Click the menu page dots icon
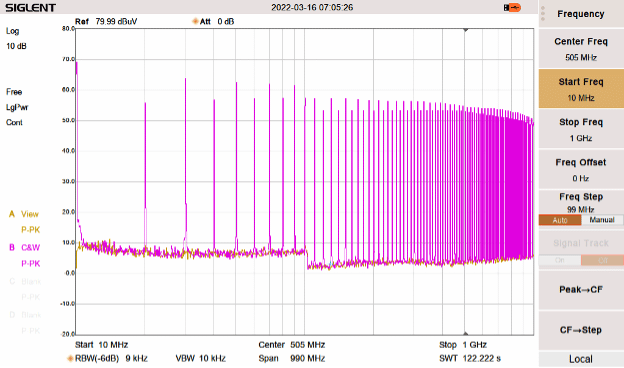The width and height of the screenshot is (624, 368). (543, 14)
